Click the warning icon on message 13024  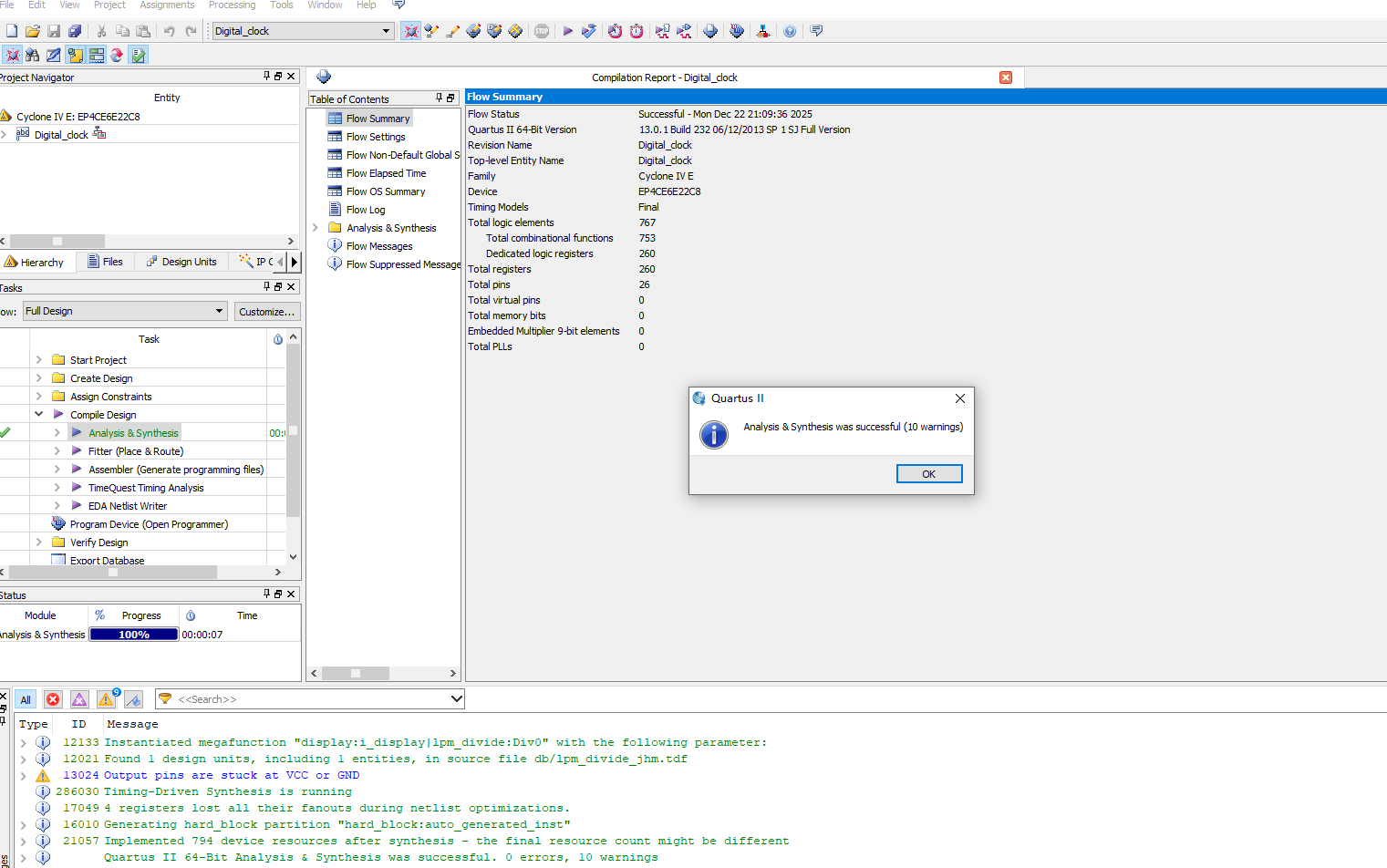tap(43, 775)
